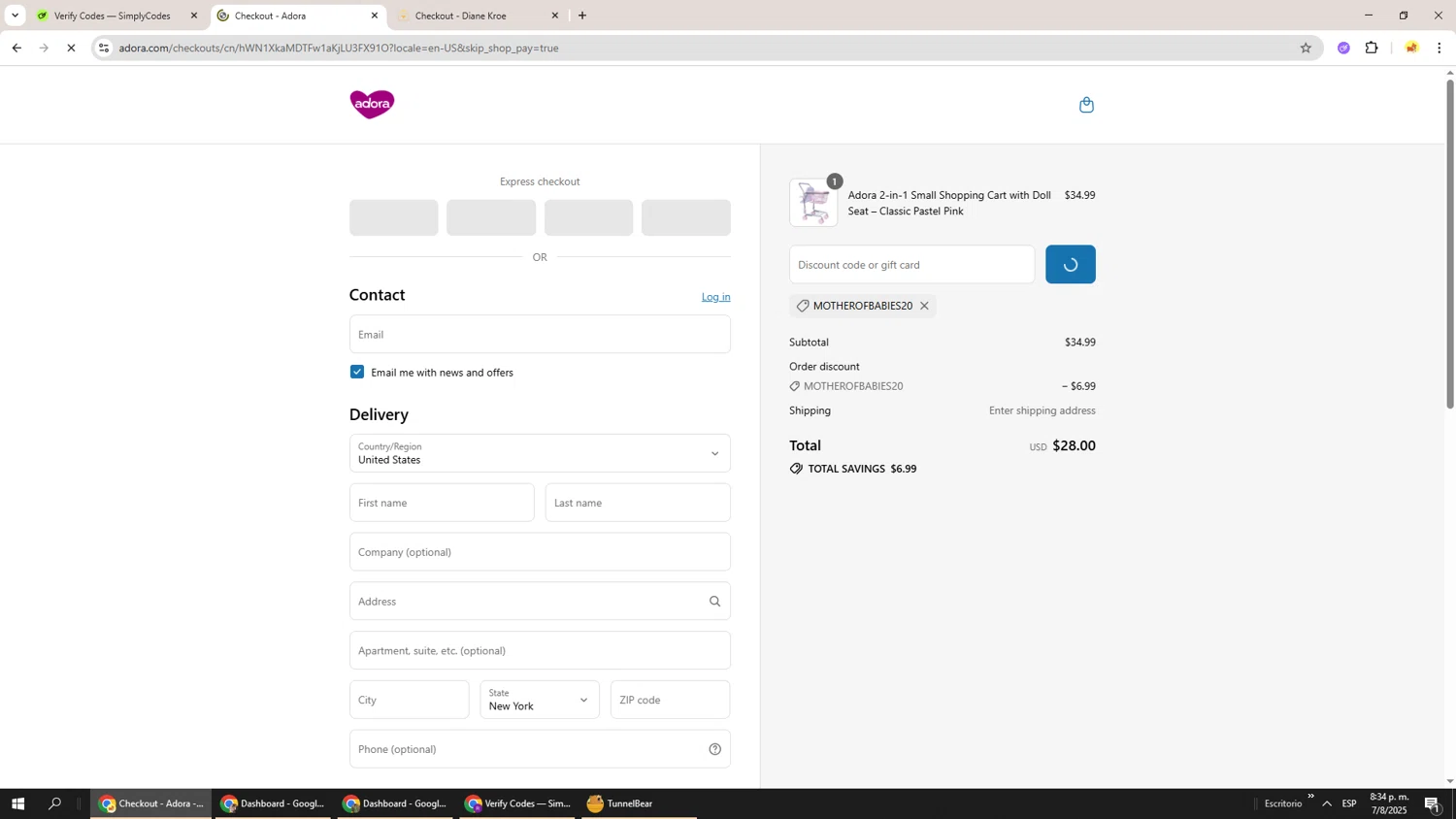The image size is (1456, 819).
Task: Switch to first Dashboard Google taskbar window
Action: (273, 803)
